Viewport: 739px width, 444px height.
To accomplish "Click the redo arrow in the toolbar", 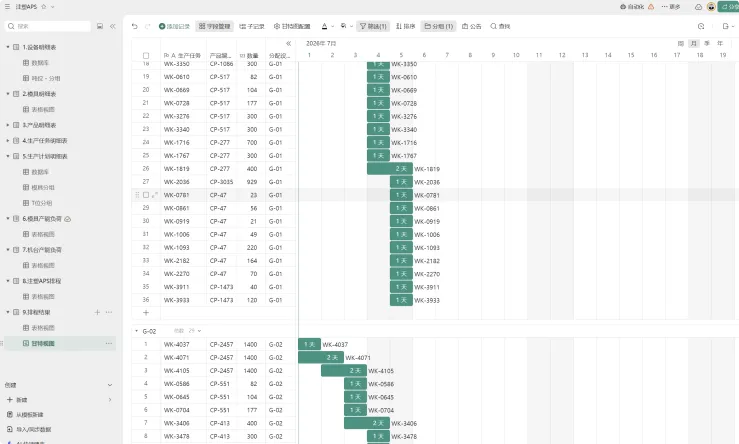I will pos(148,26).
